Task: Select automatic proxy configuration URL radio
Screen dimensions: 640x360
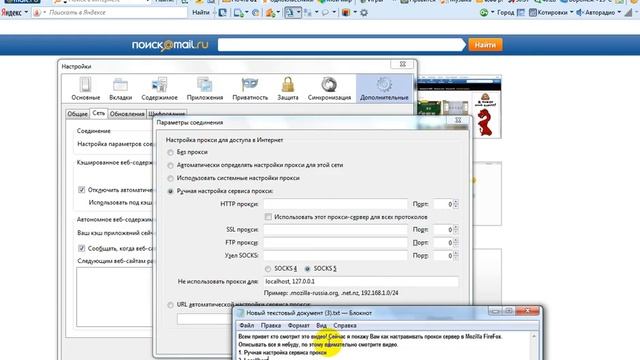Action: point(170,305)
